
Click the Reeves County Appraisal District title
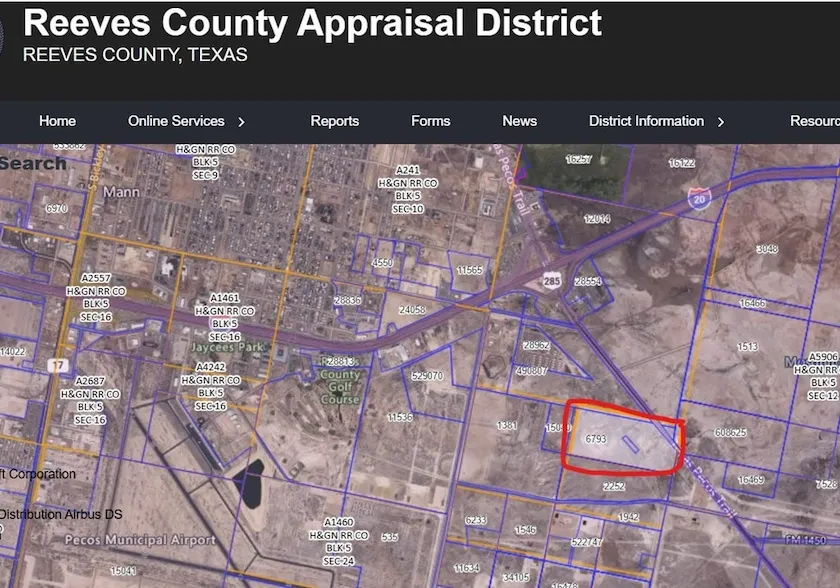[x=312, y=22]
